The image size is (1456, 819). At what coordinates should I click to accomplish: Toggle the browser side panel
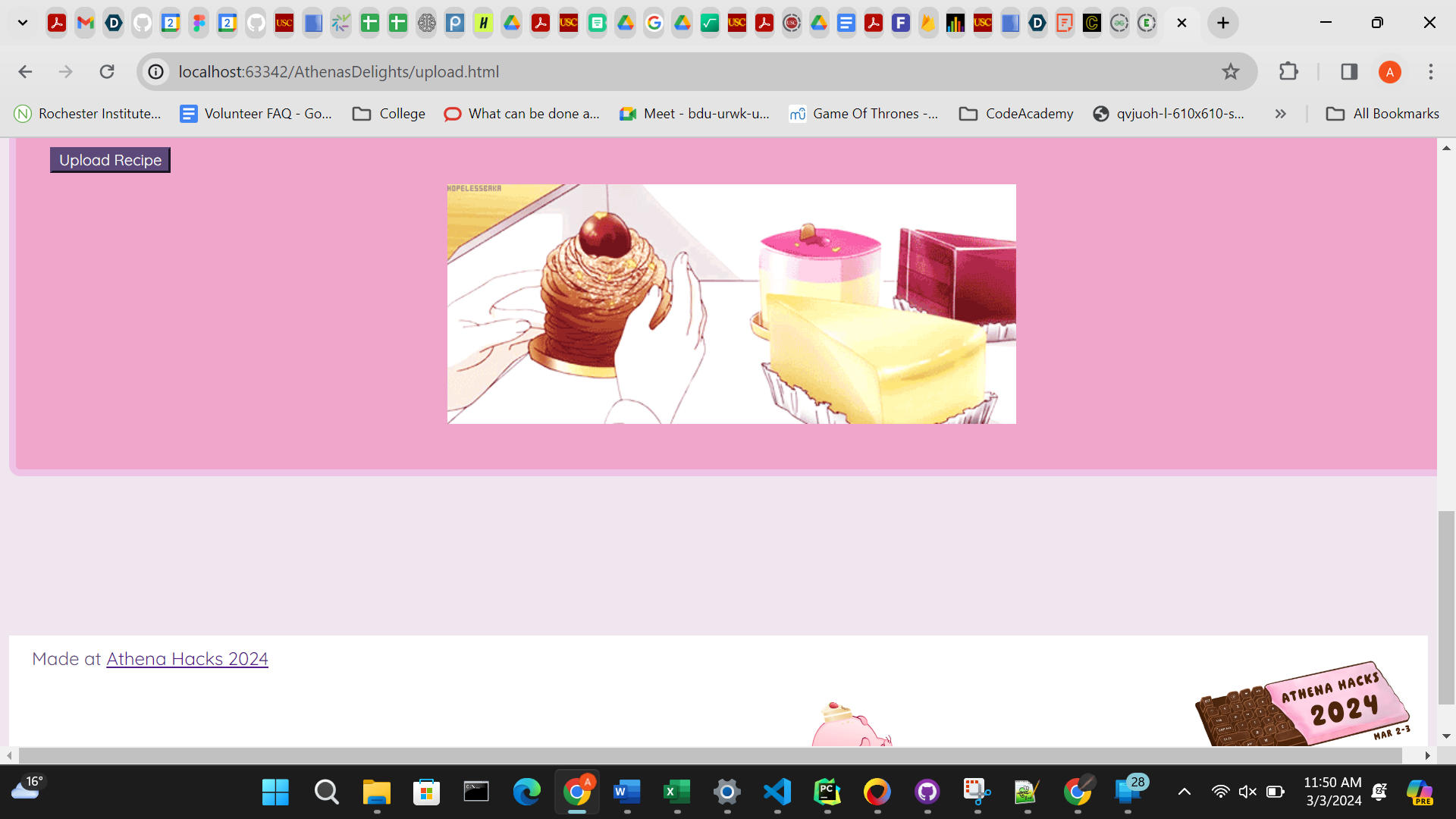pyautogui.click(x=1349, y=71)
